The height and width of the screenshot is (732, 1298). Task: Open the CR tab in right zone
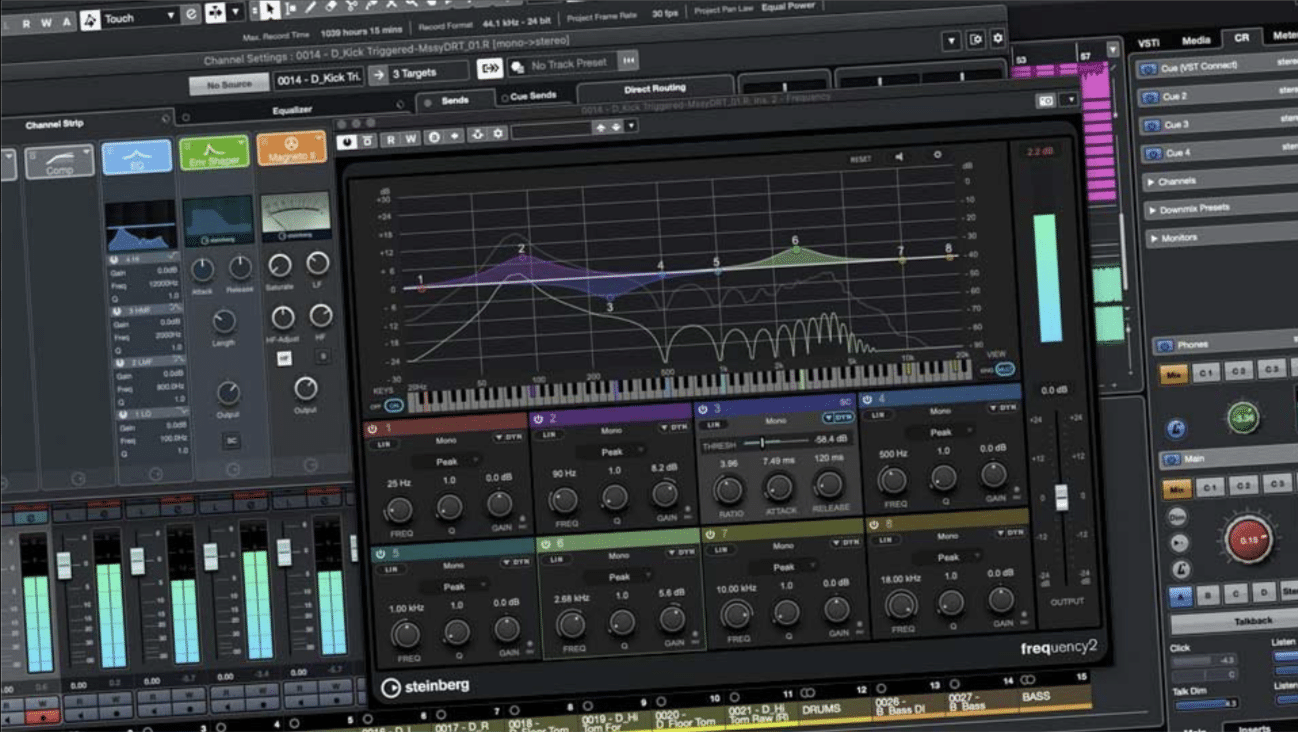tap(1241, 37)
